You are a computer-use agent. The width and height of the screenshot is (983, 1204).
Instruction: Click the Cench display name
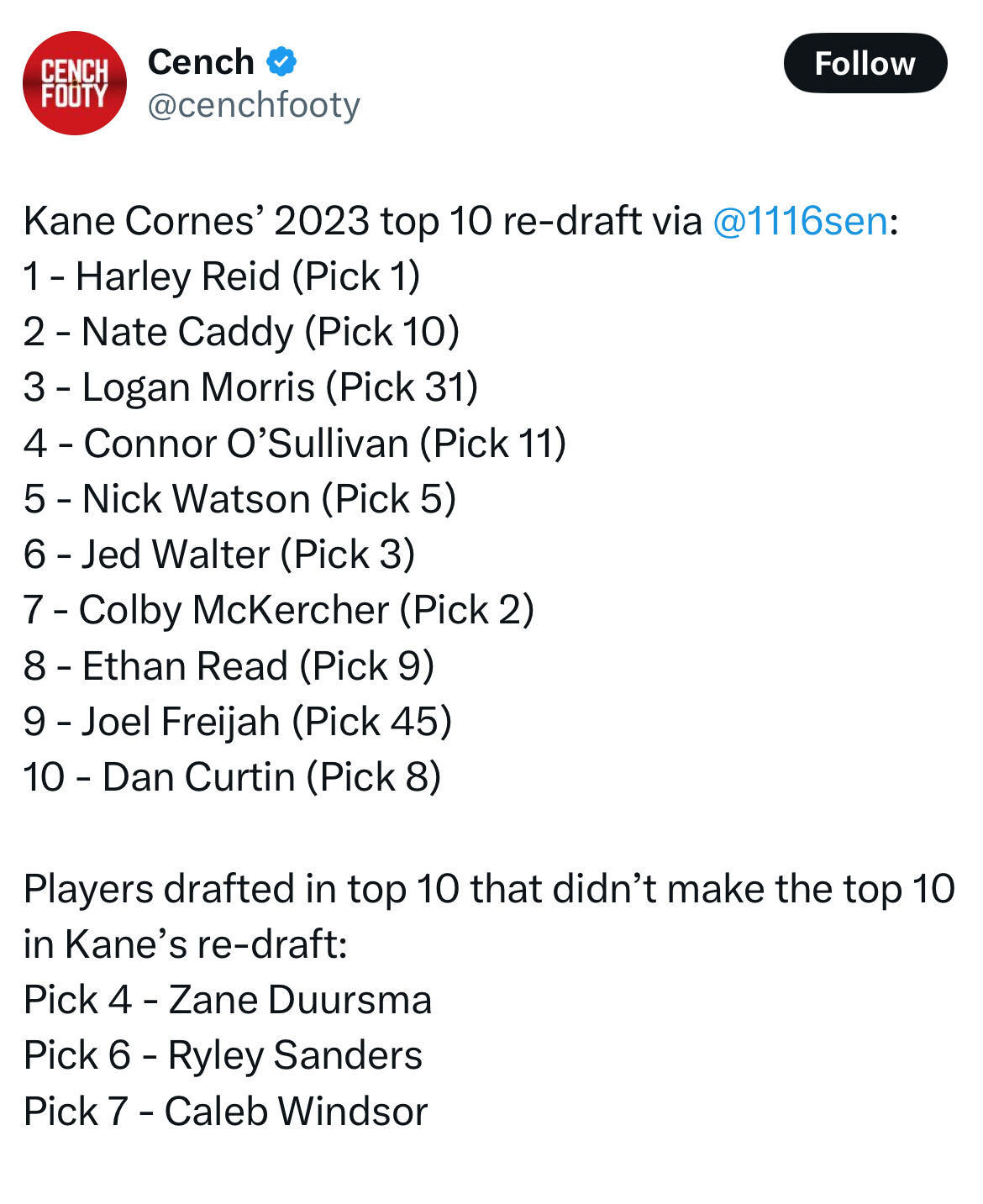pos(201,61)
